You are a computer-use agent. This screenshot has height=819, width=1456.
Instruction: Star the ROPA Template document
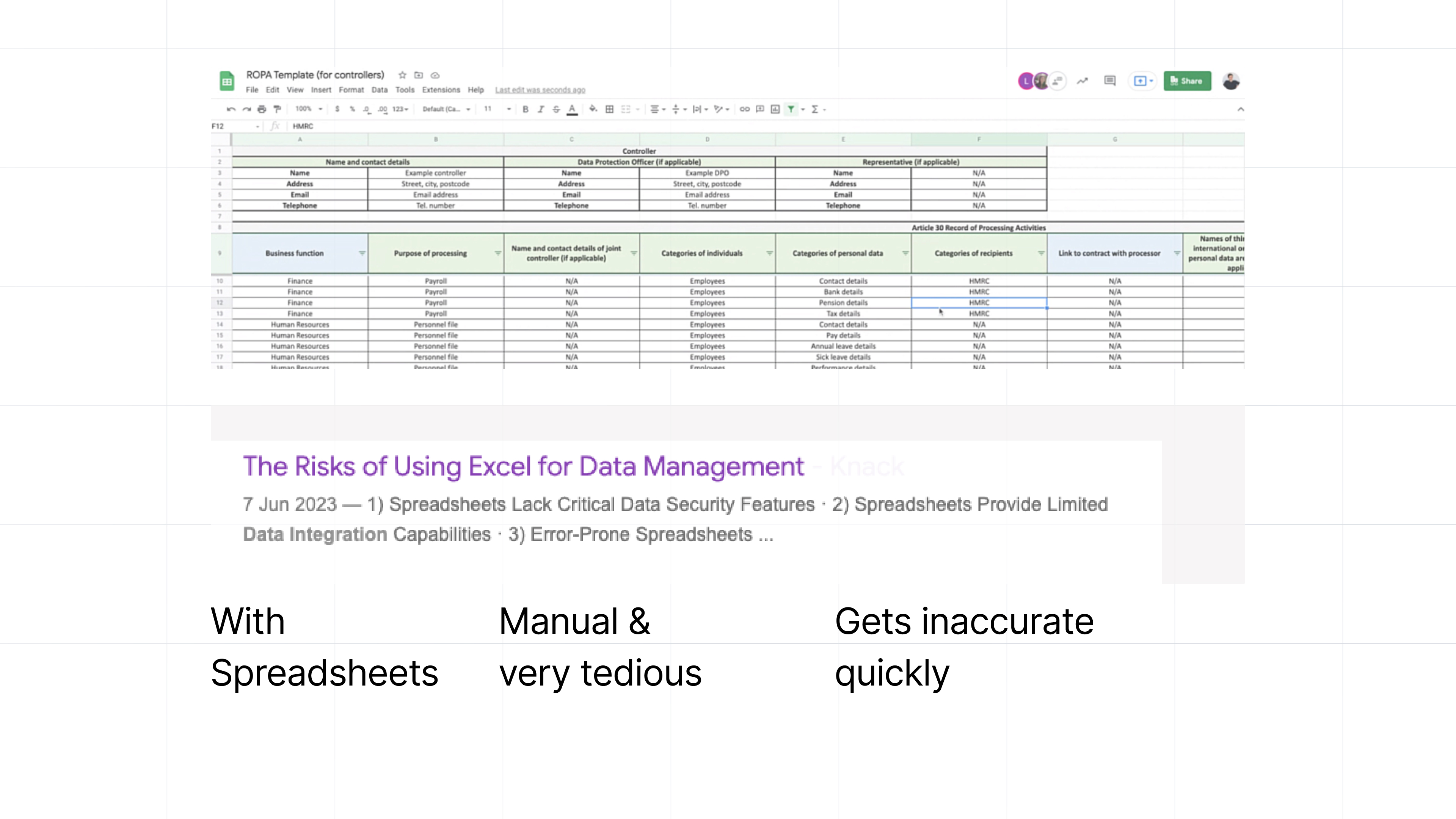tap(402, 75)
